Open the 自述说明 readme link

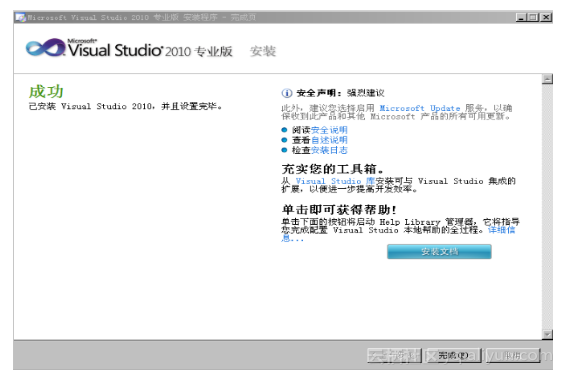pyautogui.click(x=329, y=140)
